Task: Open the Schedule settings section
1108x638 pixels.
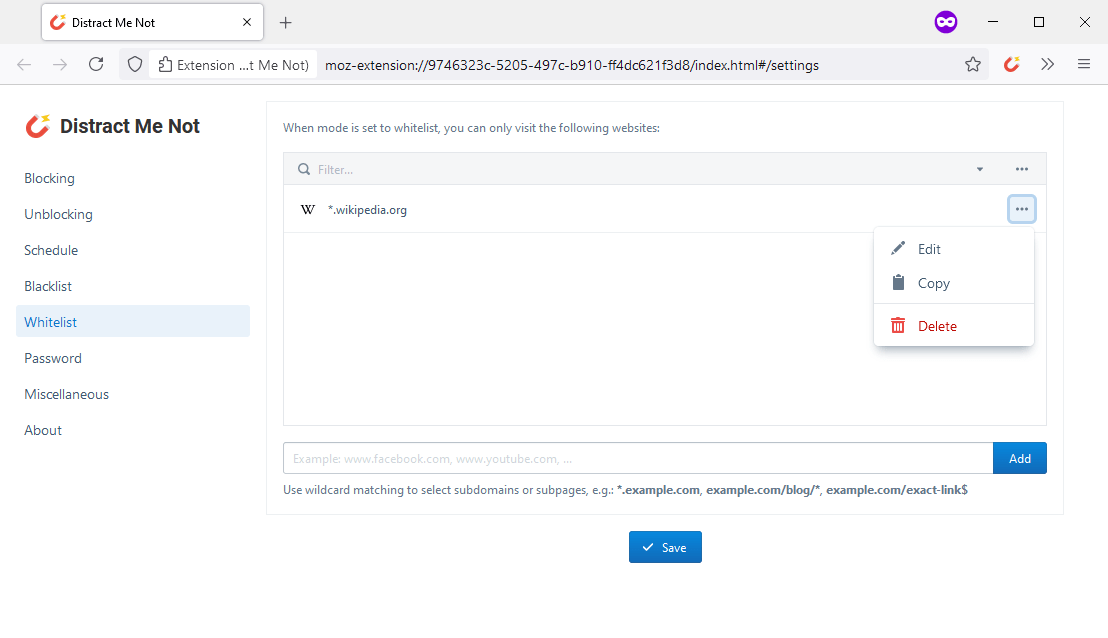Action: pos(51,250)
